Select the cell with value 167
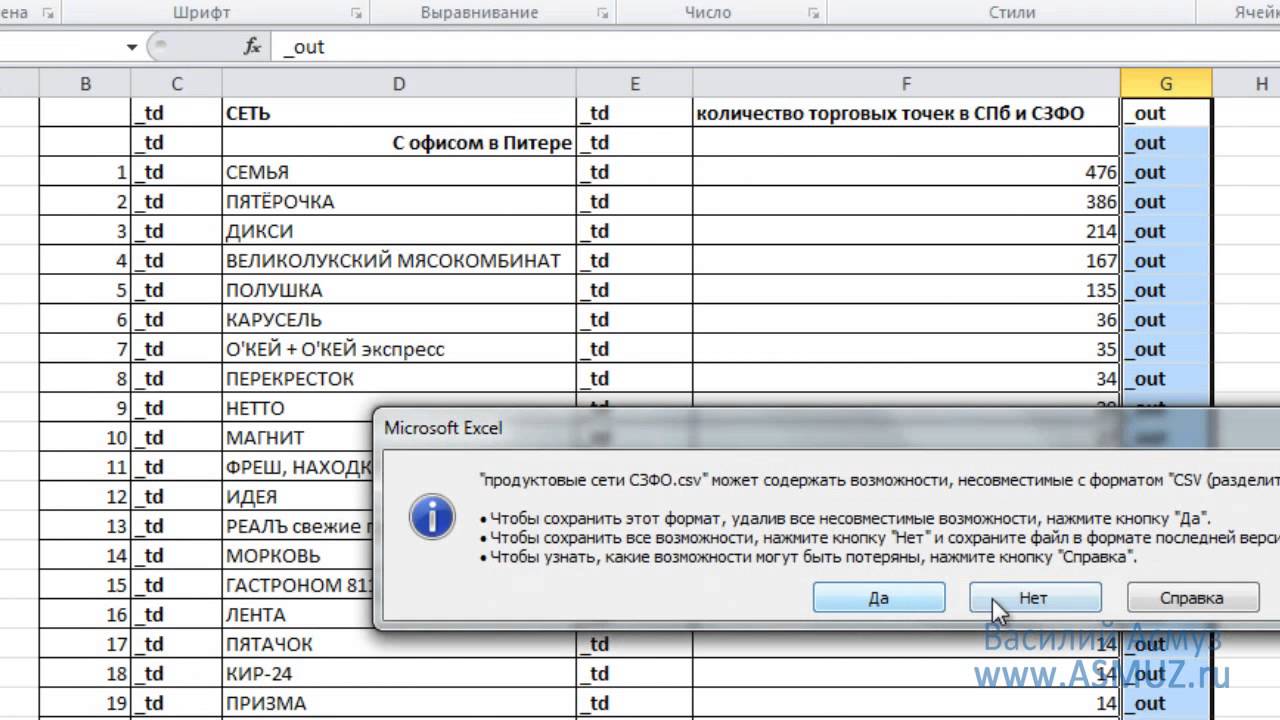This screenshot has height=720, width=1280. 906,261
